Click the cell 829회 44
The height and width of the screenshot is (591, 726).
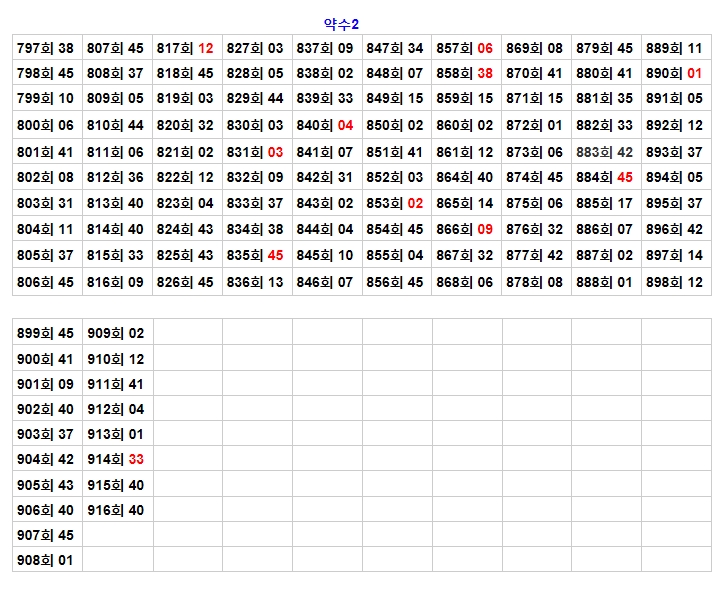[x=256, y=99]
